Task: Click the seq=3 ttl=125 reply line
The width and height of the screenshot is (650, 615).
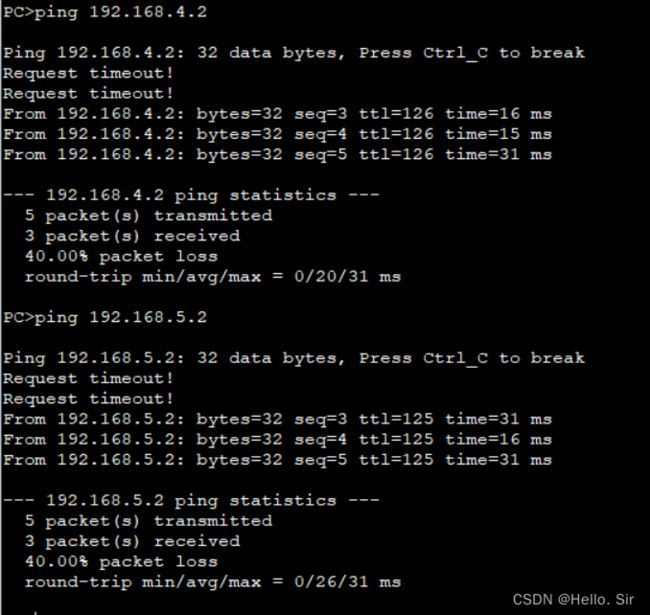Action: [278, 419]
